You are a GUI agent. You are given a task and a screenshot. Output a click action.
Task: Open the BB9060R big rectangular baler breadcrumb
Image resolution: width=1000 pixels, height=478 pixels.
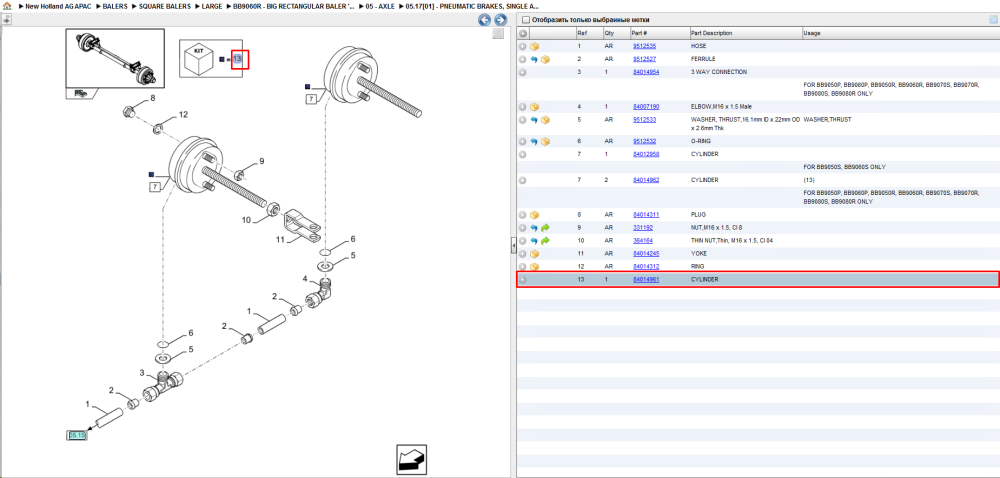click(x=293, y=6)
